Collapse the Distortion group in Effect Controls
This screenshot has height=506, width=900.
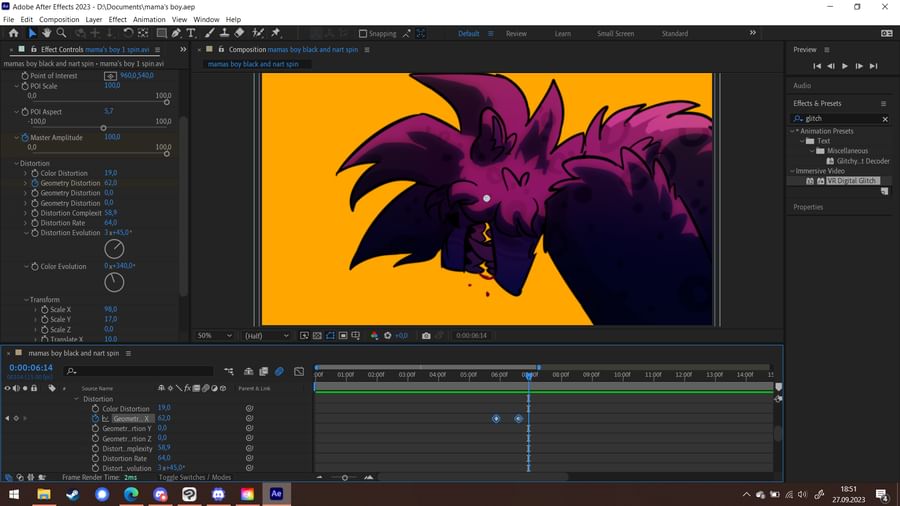pos(16,164)
